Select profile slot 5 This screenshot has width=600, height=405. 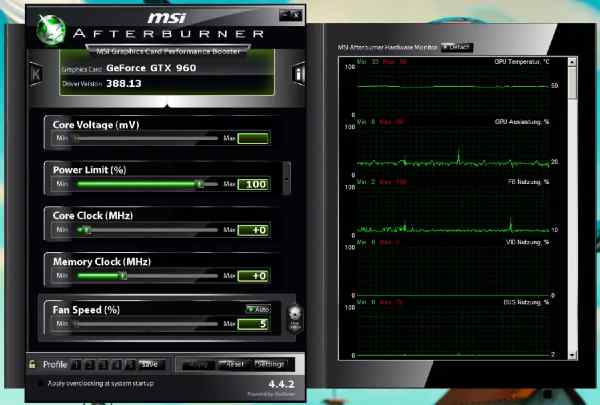click(130, 364)
